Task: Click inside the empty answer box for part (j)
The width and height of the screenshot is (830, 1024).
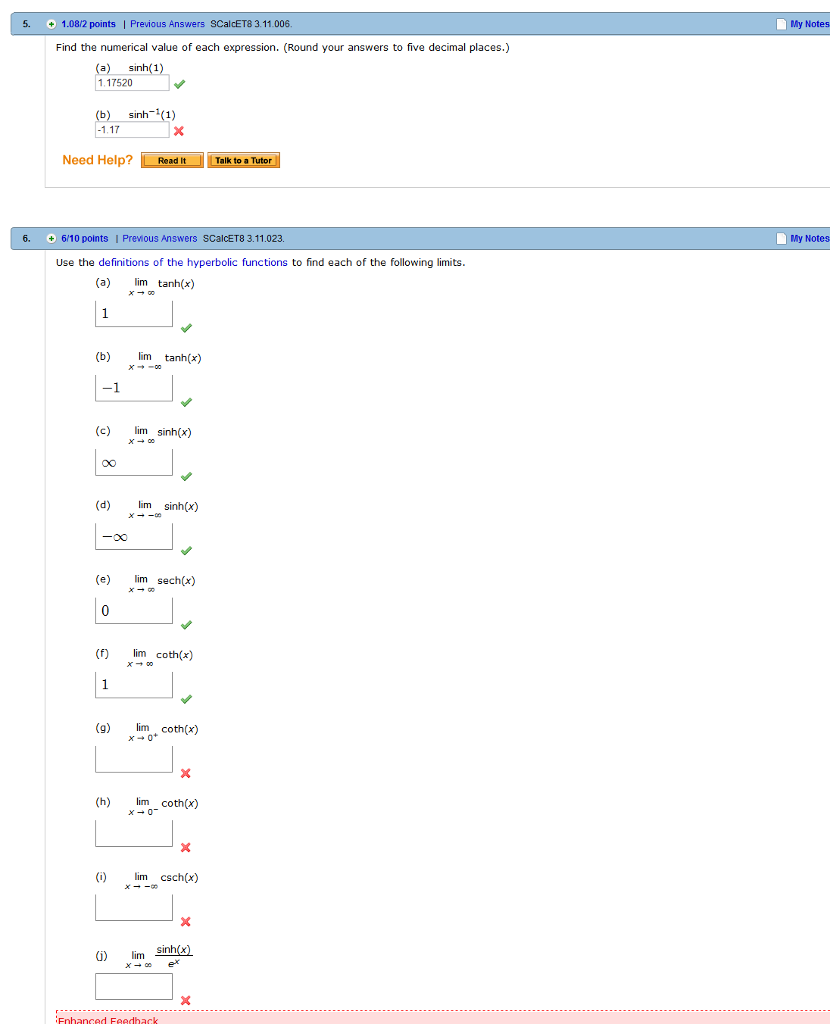Action: coord(133,985)
